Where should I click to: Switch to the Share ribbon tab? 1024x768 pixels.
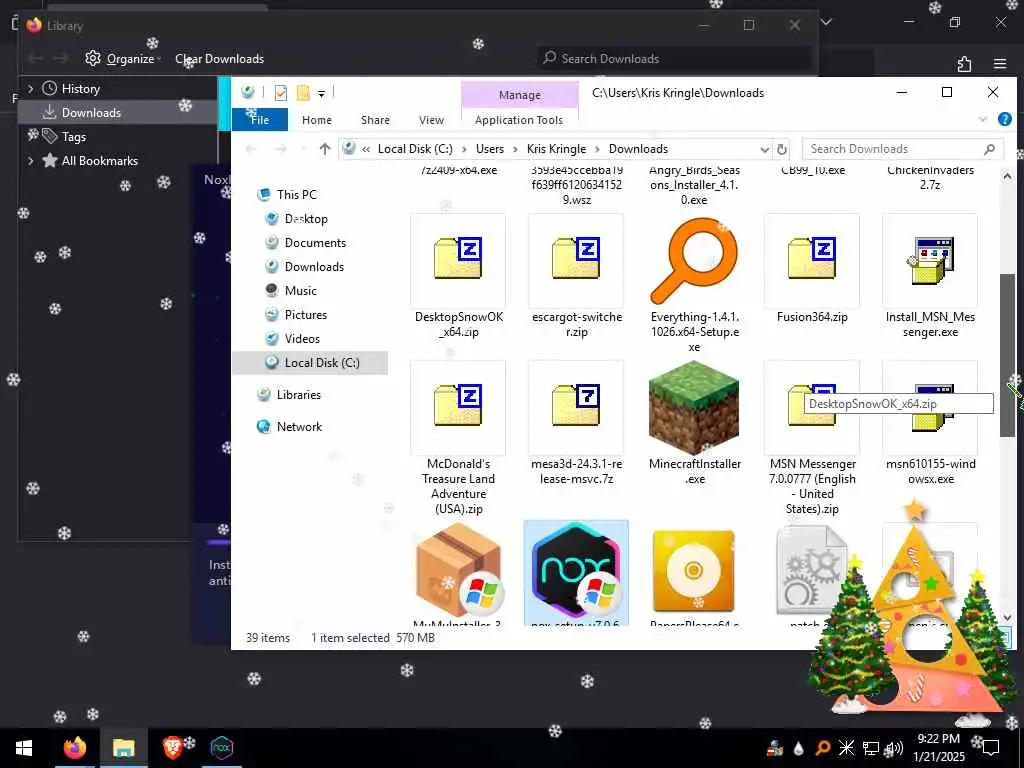pos(375,120)
